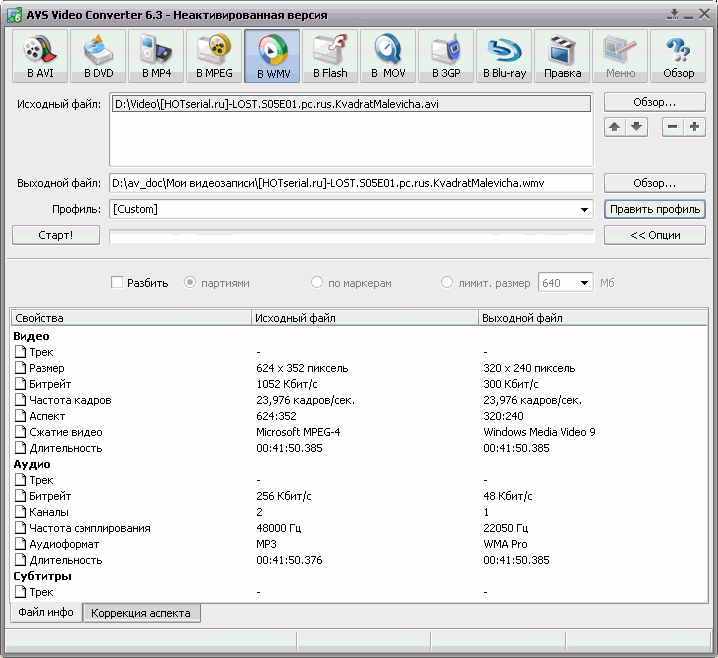Click the Старт! button
718x658 pixels.
pos(56,235)
